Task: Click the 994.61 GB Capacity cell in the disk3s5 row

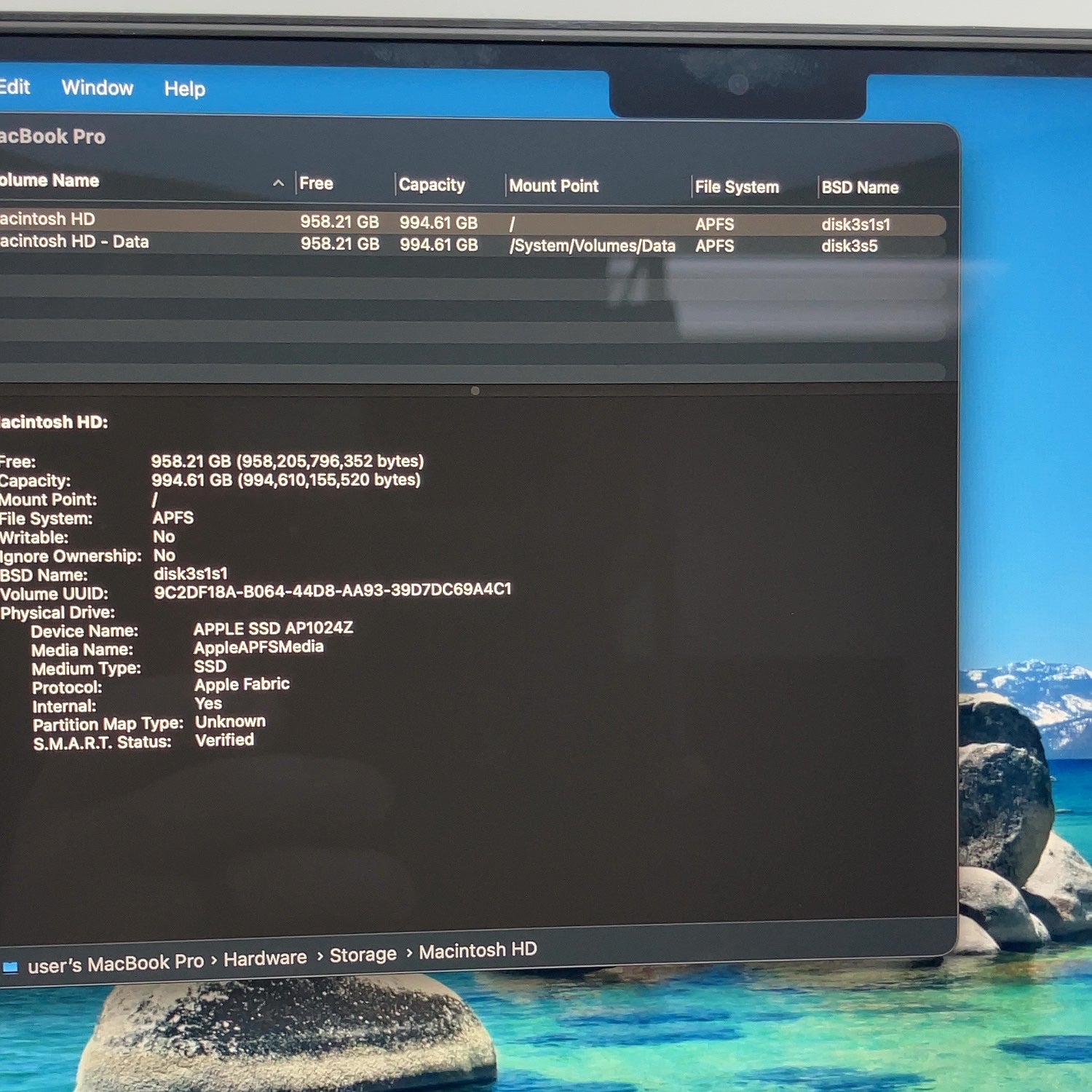Action: coord(439,245)
